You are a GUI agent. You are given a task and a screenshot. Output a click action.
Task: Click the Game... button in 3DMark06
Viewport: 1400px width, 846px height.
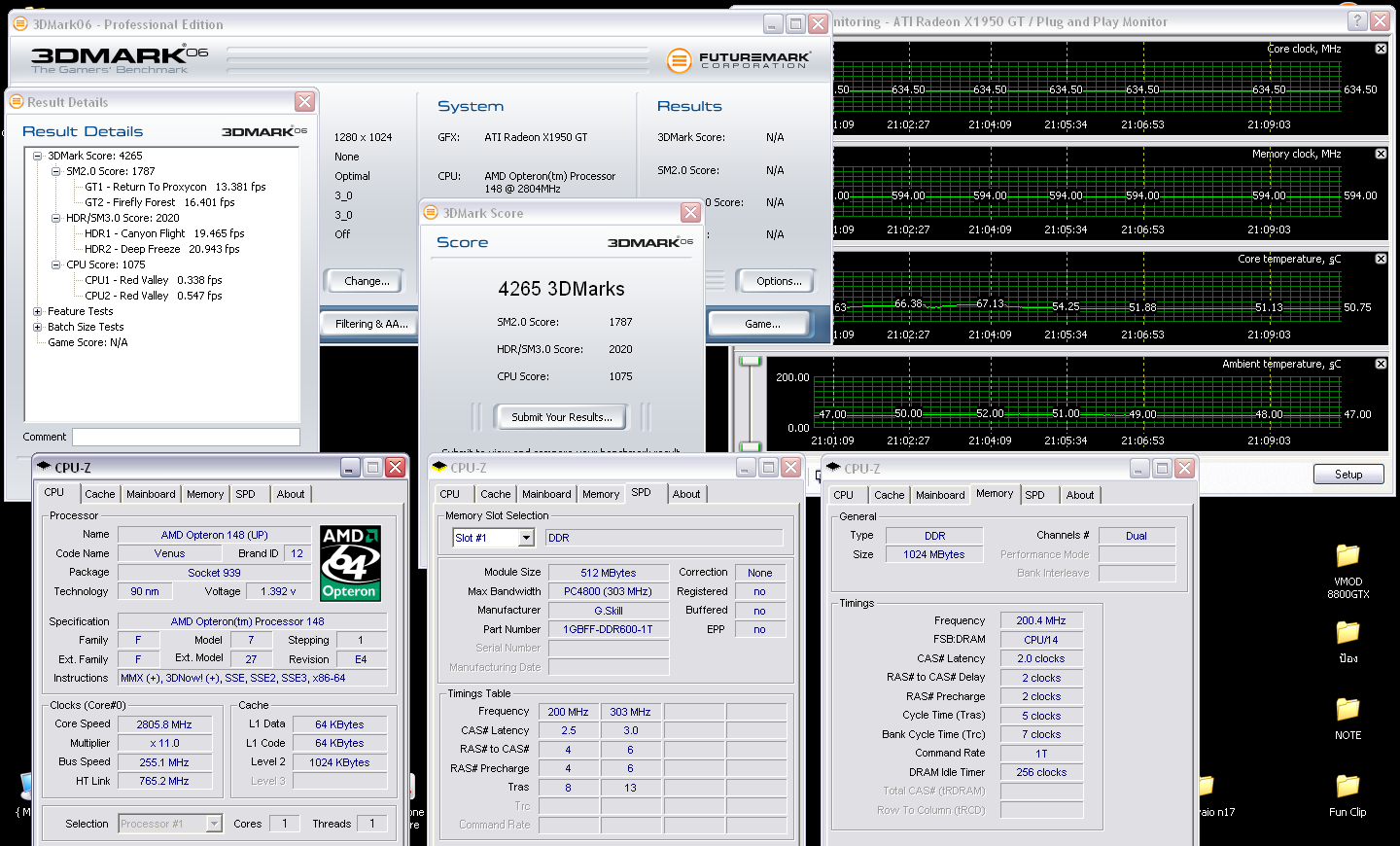tap(762, 324)
